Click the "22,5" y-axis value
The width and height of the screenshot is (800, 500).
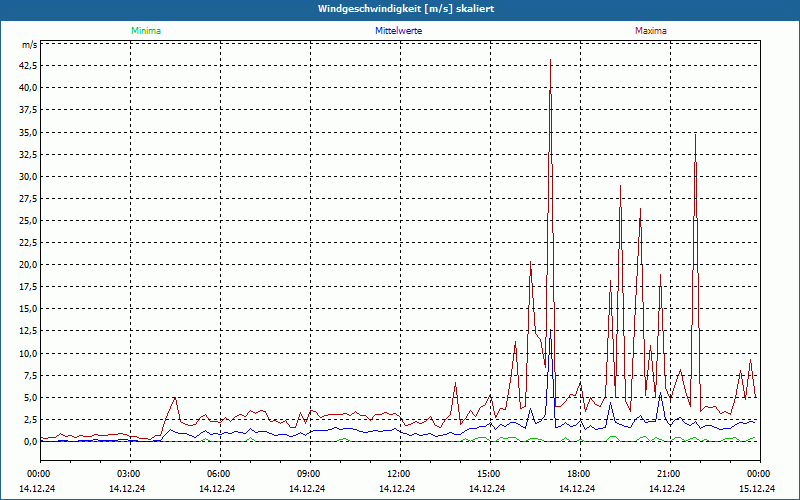(28, 242)
